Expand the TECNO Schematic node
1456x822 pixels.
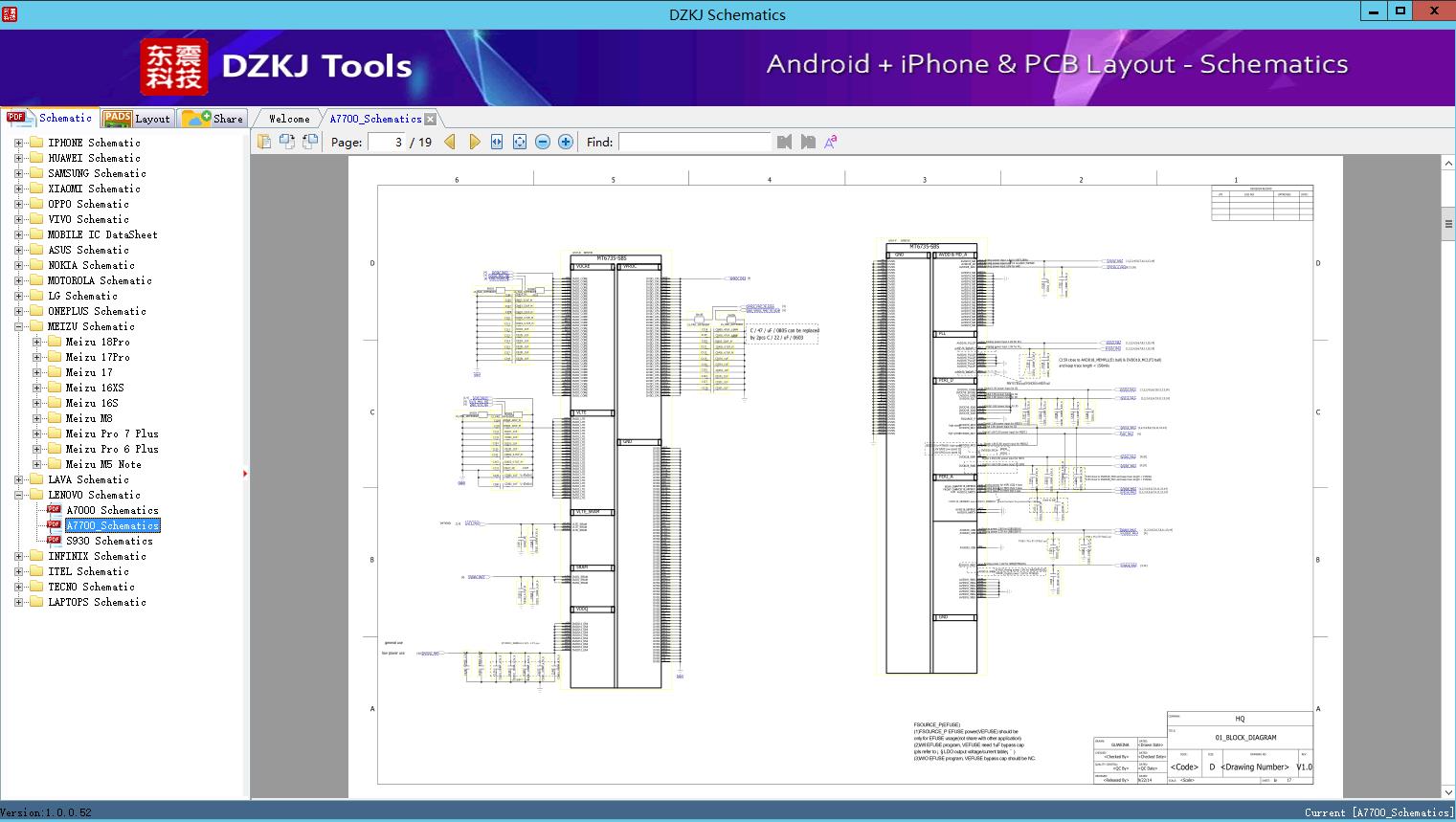pyautogui.click(x=18, y=587)
